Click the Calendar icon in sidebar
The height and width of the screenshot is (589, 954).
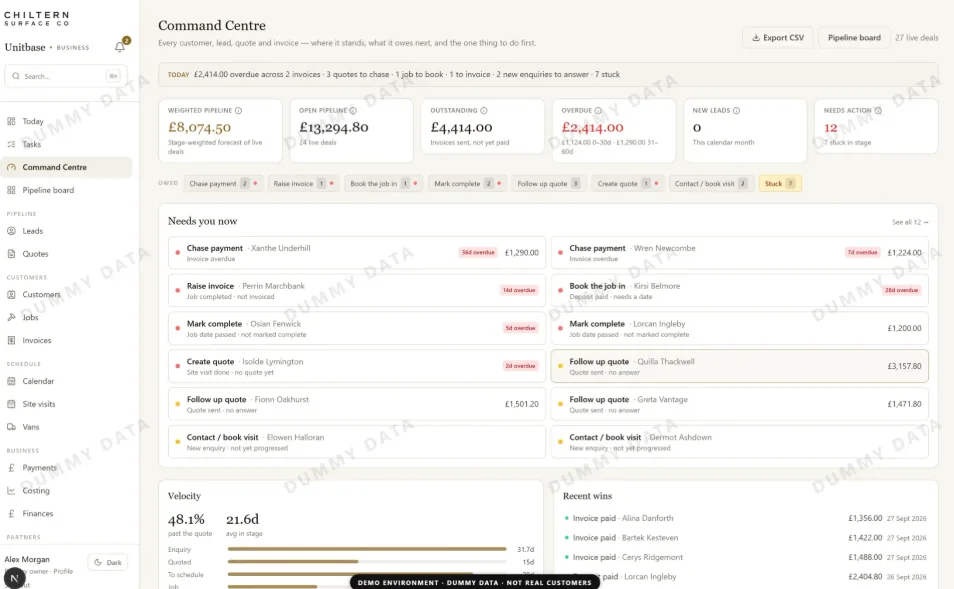pyautogui.click(x=11, y=381)
